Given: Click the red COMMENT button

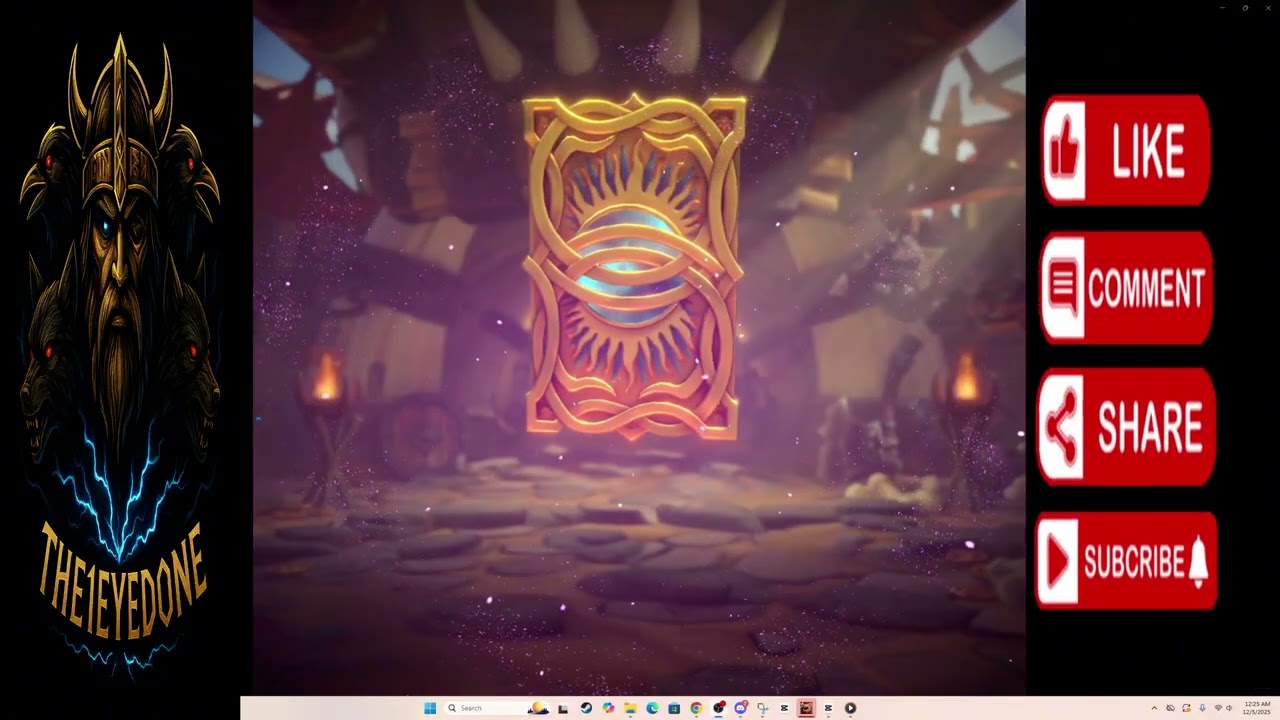Looking at the screenshot, I should click(1126, 288).
